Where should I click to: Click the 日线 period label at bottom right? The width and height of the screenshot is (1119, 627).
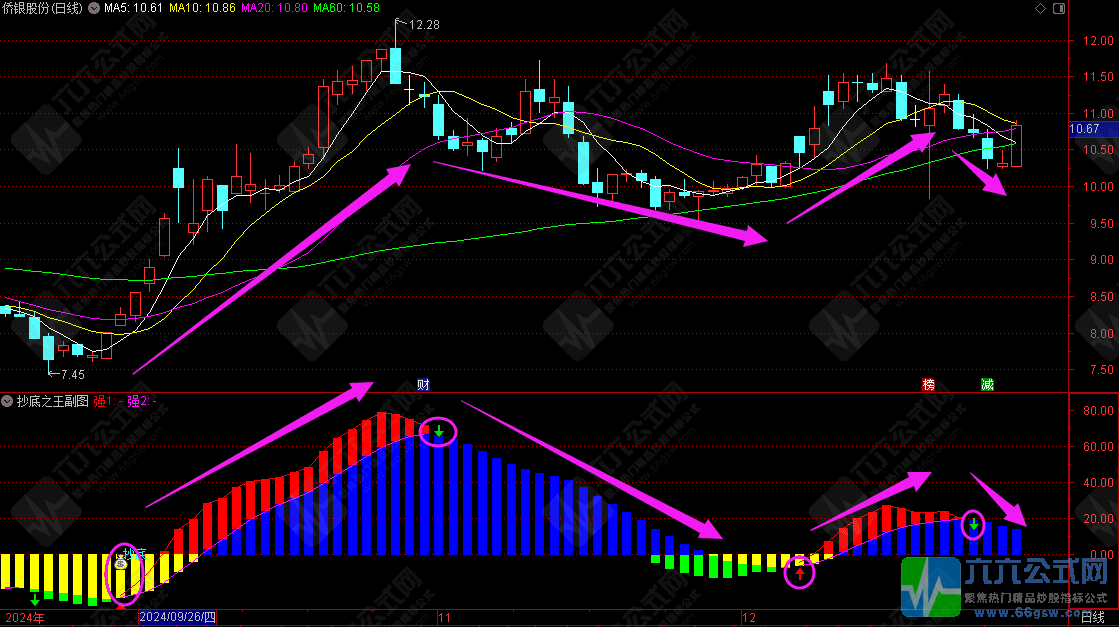(1094, 618)
